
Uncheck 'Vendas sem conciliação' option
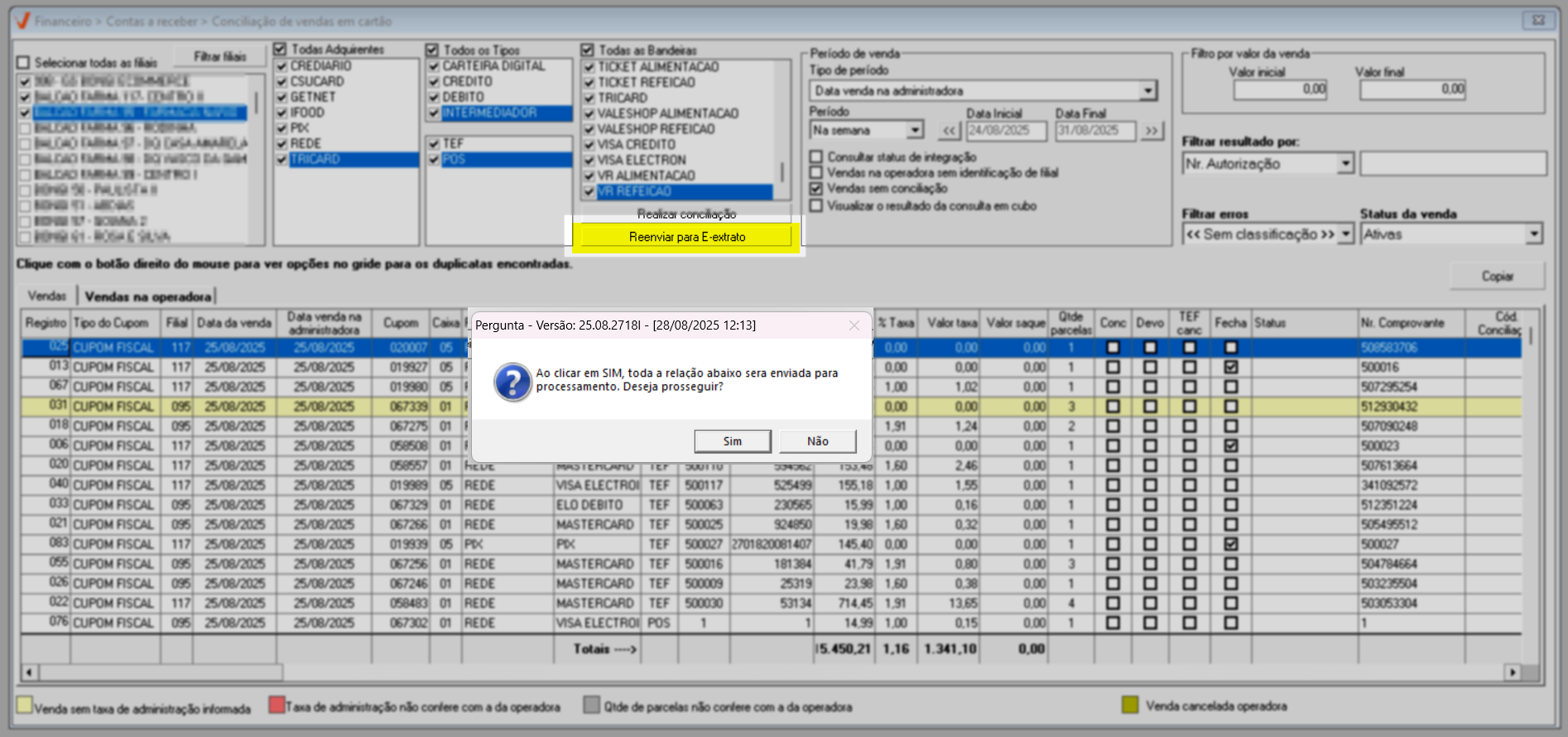coord(816,189)
